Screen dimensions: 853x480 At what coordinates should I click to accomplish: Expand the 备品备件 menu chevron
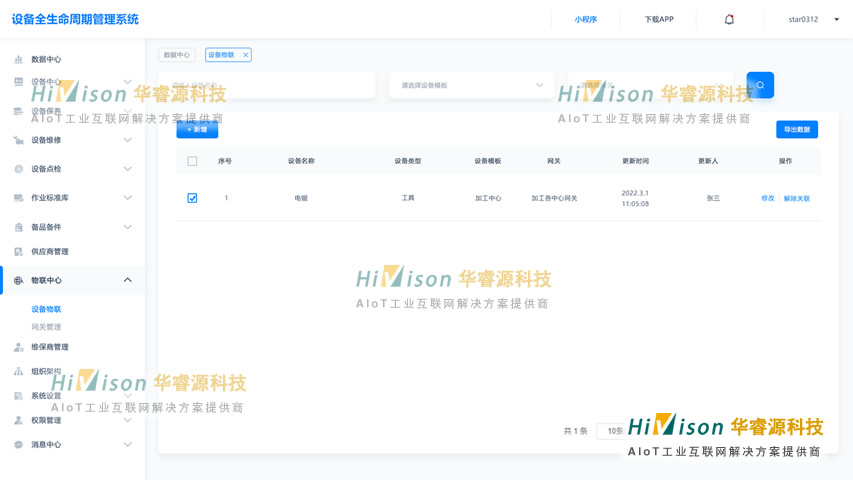(x=127, y=227)
